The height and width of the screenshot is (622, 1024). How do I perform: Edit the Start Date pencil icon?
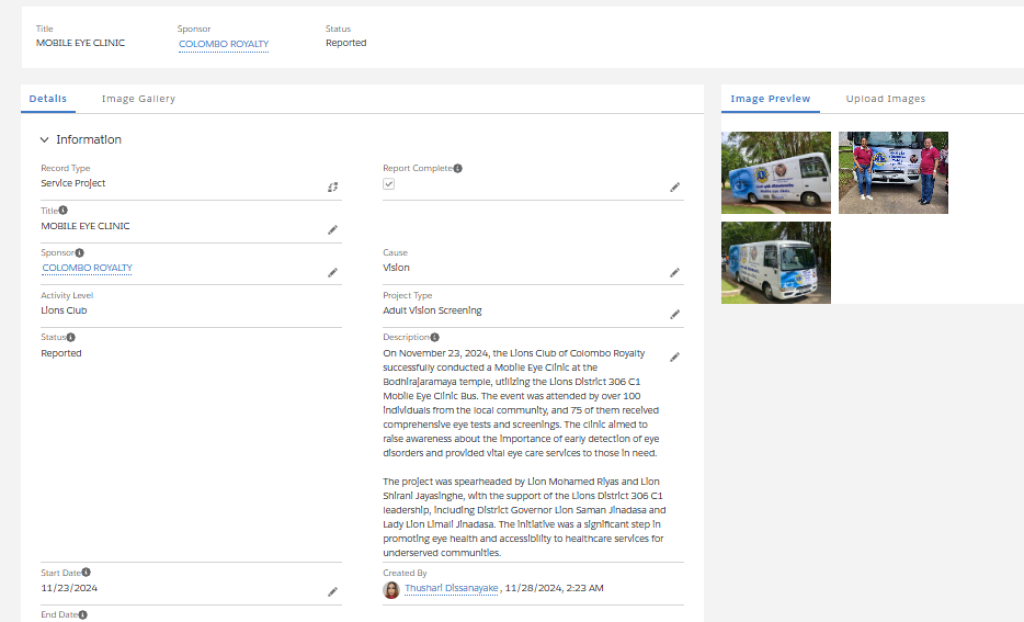click(332, 592)
